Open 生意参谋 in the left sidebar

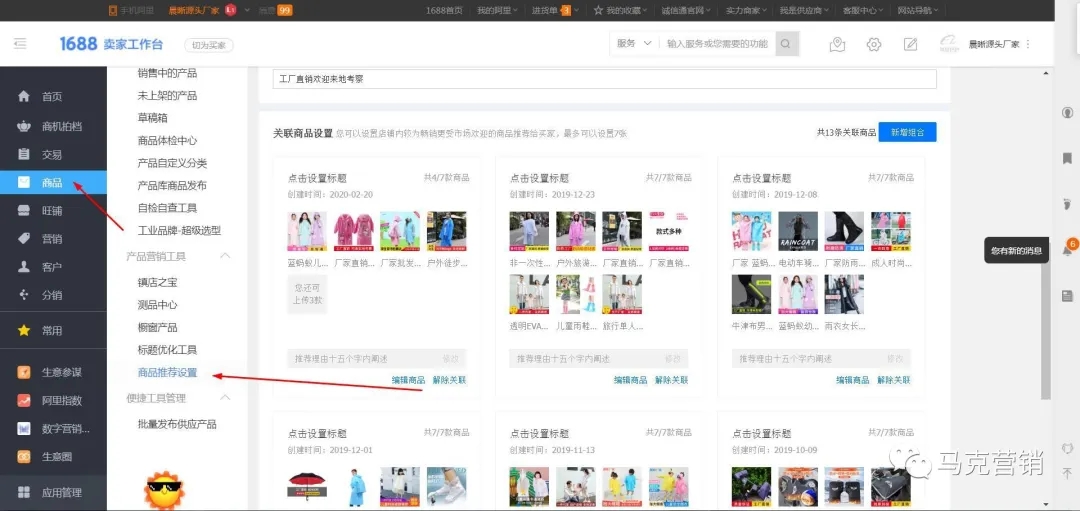point(61,373)
